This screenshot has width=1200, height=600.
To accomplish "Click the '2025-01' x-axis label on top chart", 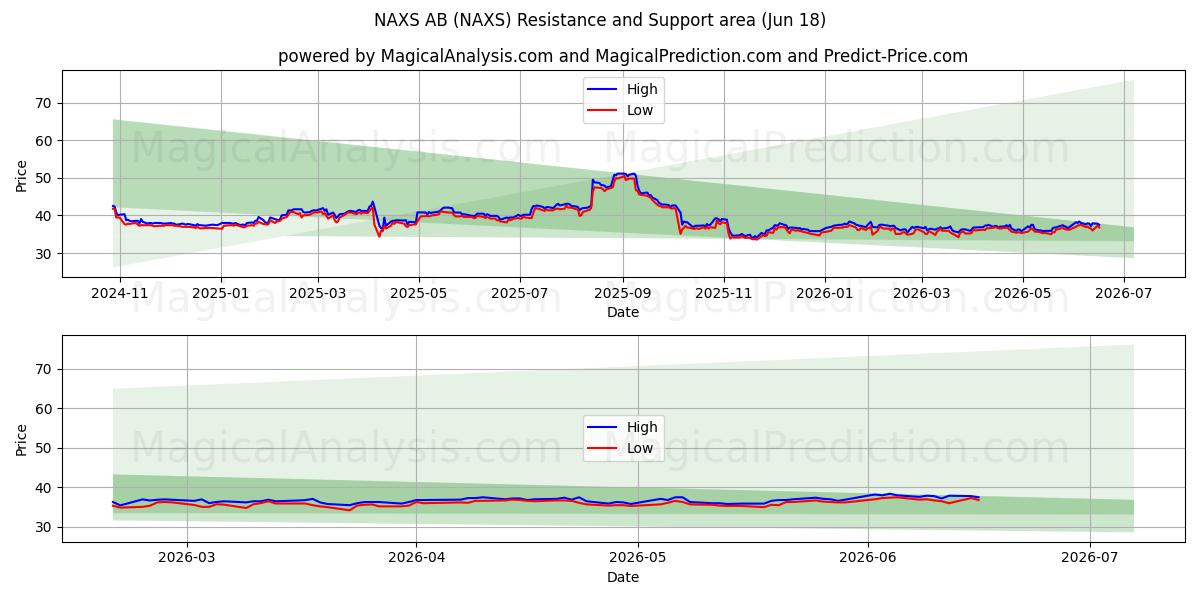I will (x=221, y=296).
